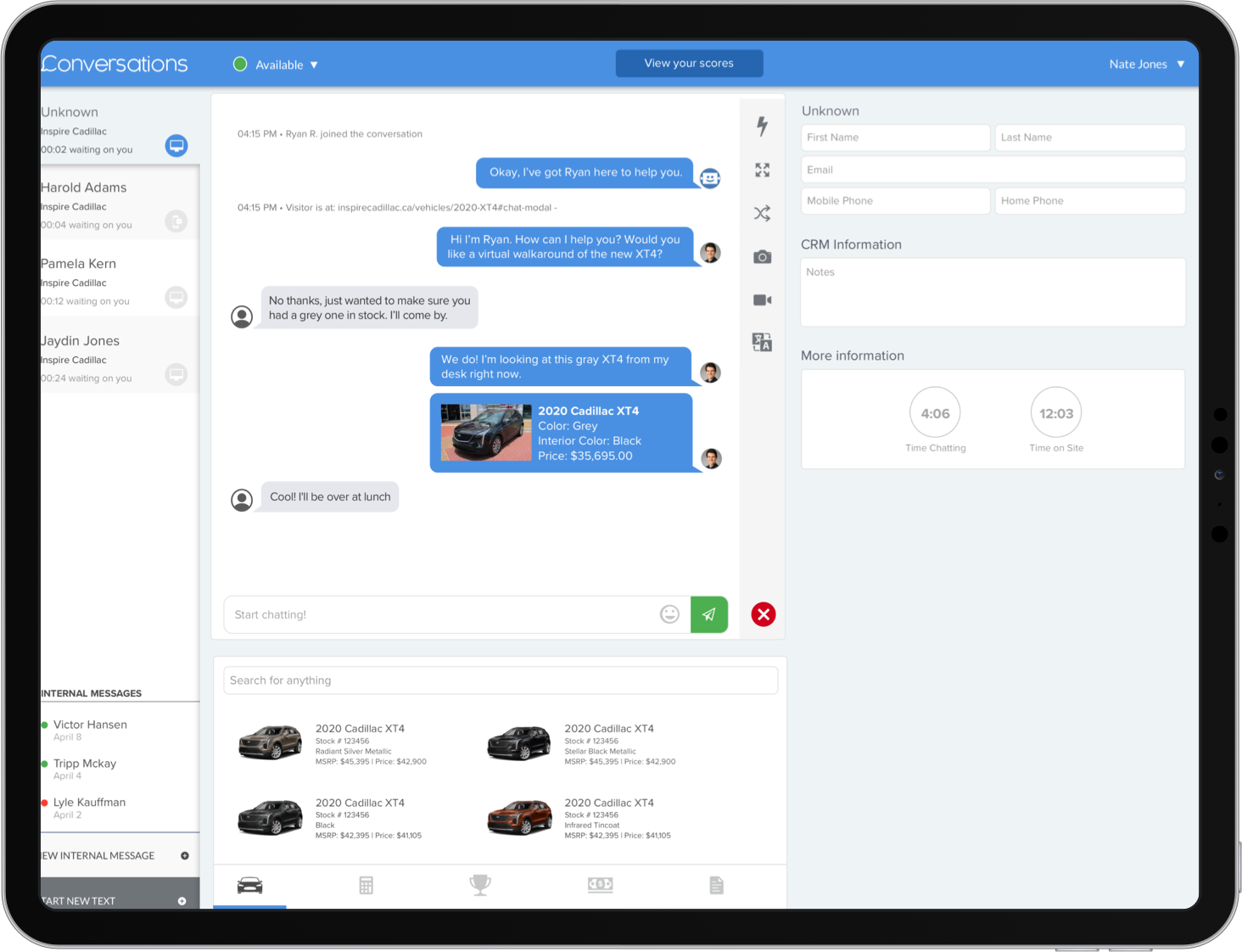Click the icon beside Harold Adams
Viewport: 1242px width, 952px height.
tap(176, 221)
